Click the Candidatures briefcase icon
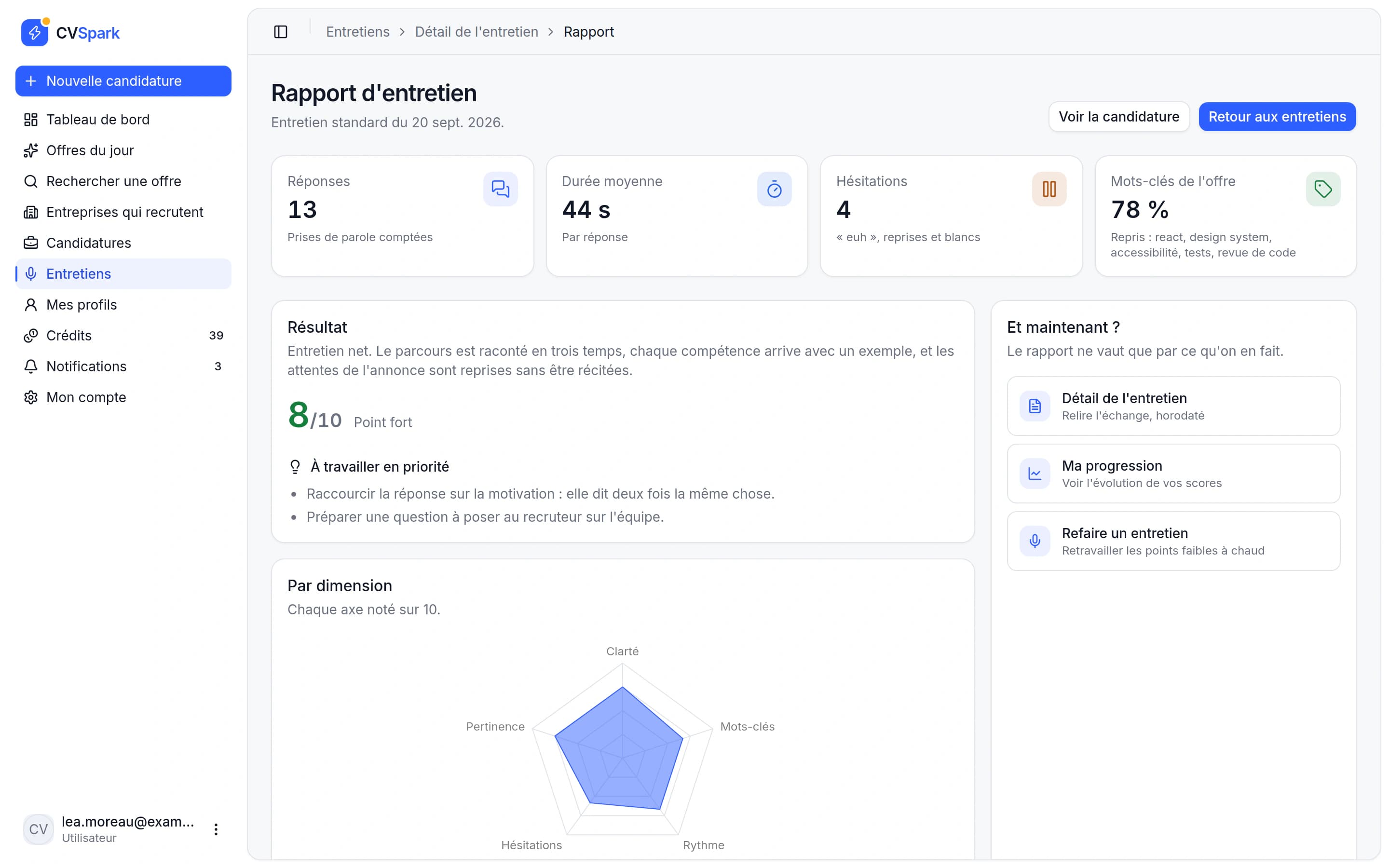This screenshot has width=1389, height=868. pyautogui.click(x=31, y=243)
